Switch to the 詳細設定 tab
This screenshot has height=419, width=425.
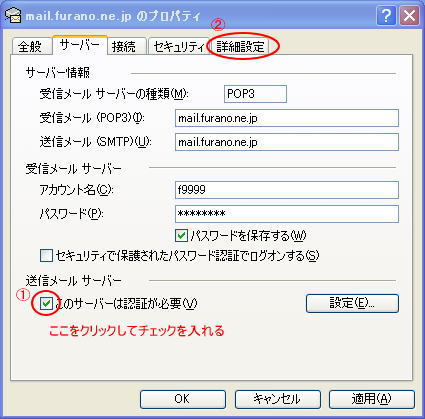point(240,46)
